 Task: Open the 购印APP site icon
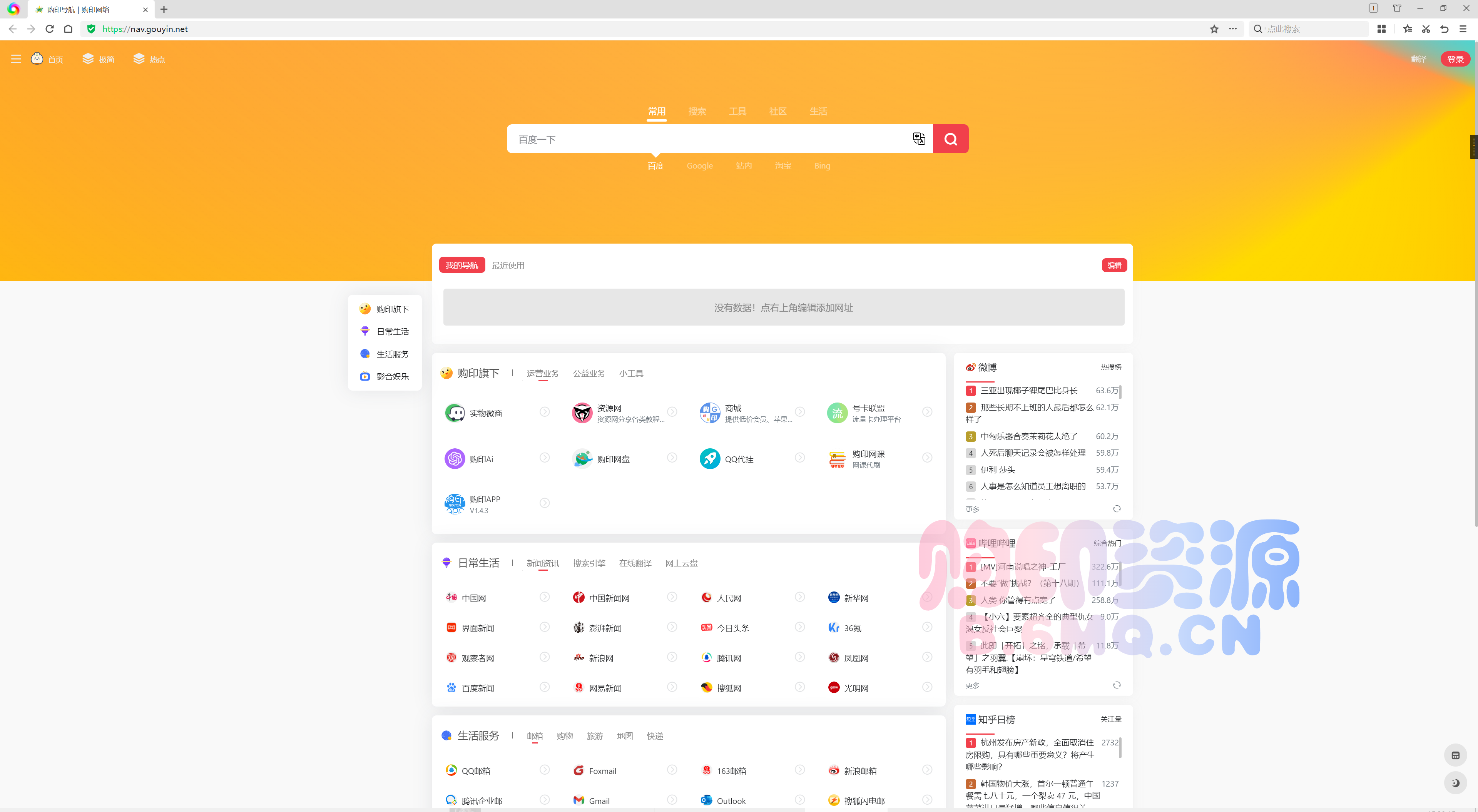pyautogui.click(x=455, y=504)
